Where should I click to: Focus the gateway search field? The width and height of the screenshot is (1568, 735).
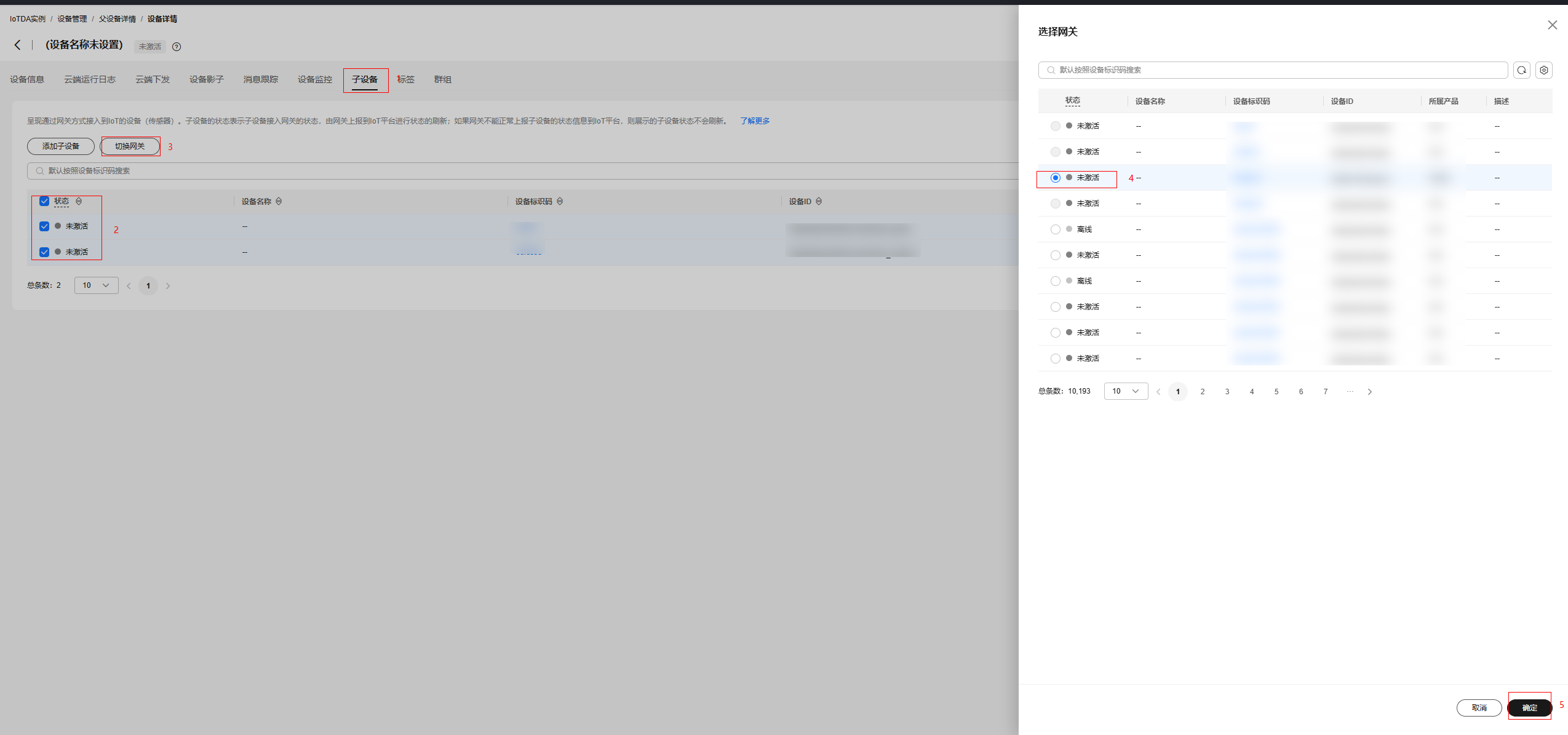tap(1273, 70)
